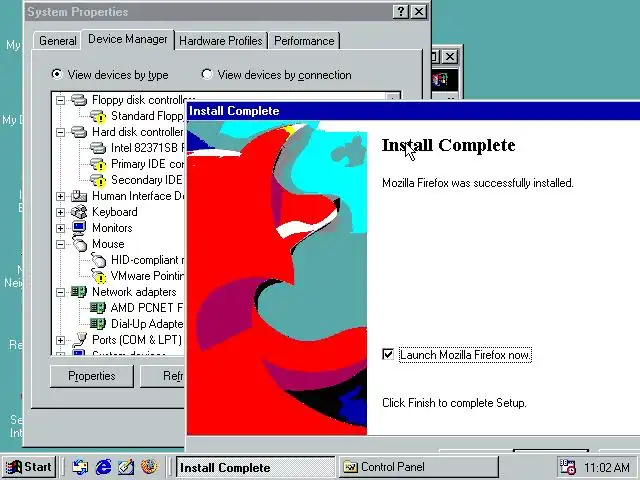Select the Monitors text in device tree
Image resolution: width=640 pixels, height=480 pixels.
coord(112,228)
